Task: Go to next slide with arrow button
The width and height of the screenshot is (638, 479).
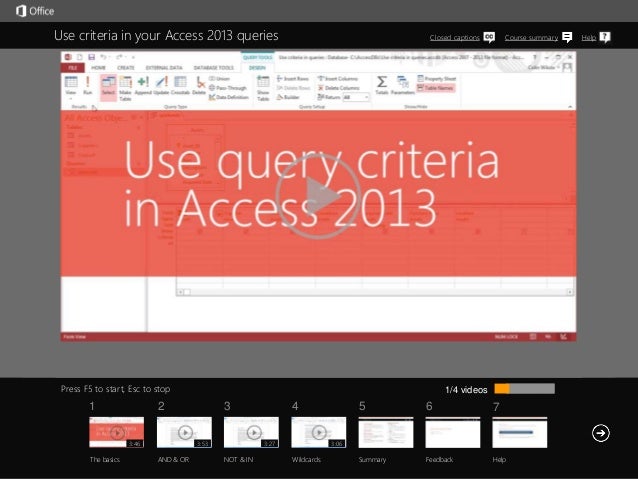Action: click(601, 433)
